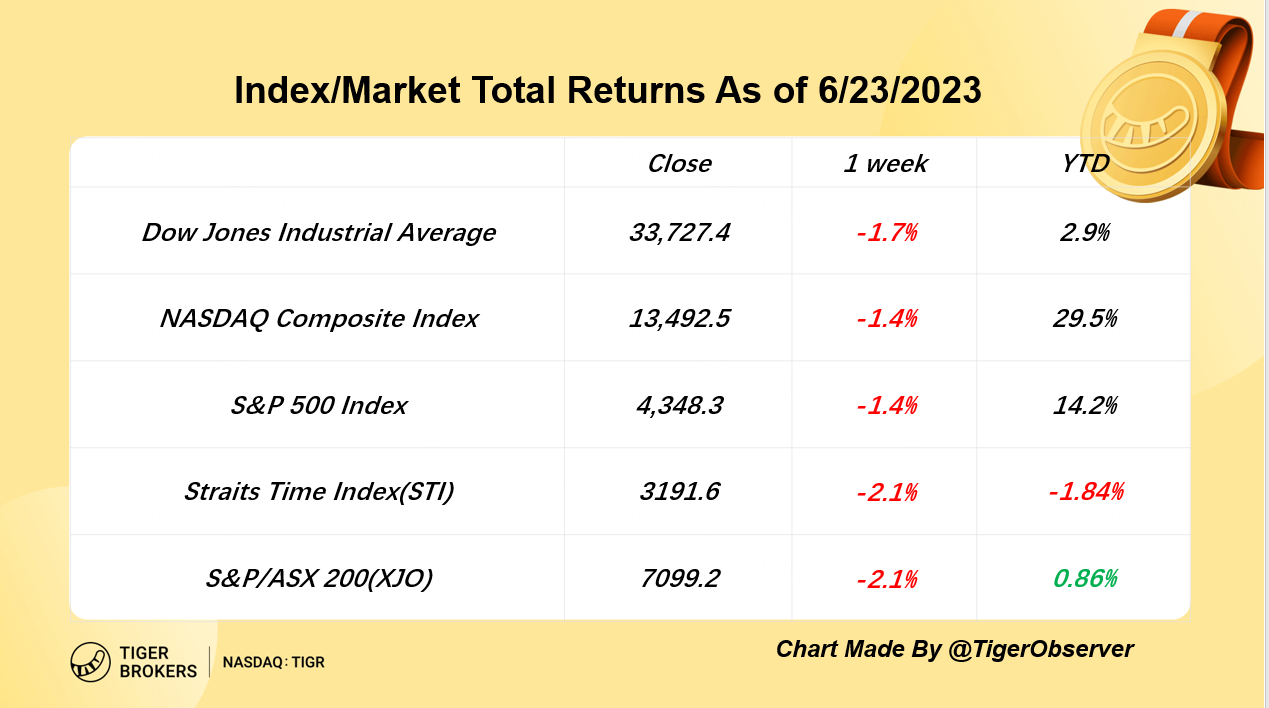This screenshot has height=708, width=1269.
Task: Select the YTD column header
Action: (x=1085, y=164)
